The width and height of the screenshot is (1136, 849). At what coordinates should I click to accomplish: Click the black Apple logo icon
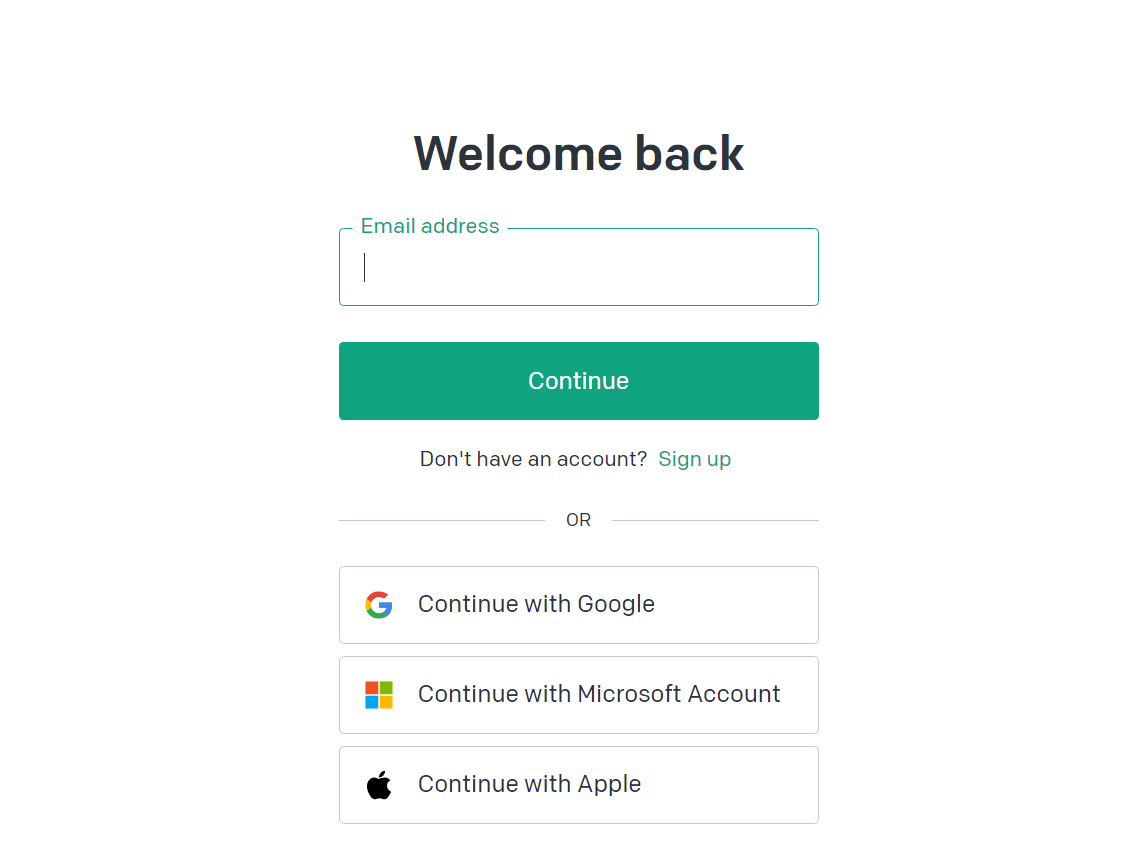379,785
